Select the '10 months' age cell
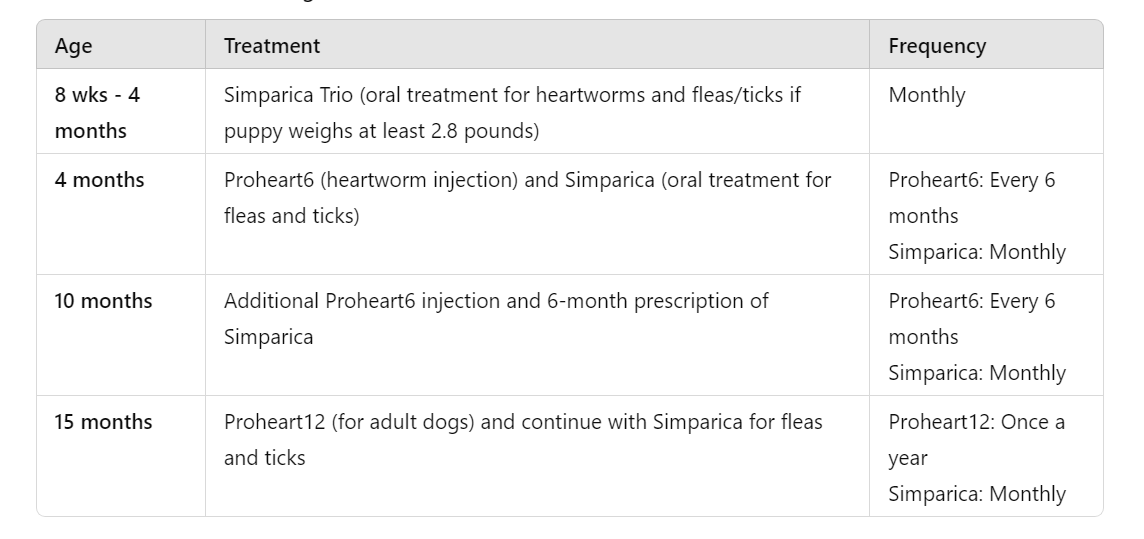Screen dimensions: 1144x539 click(x=104, y=301)
